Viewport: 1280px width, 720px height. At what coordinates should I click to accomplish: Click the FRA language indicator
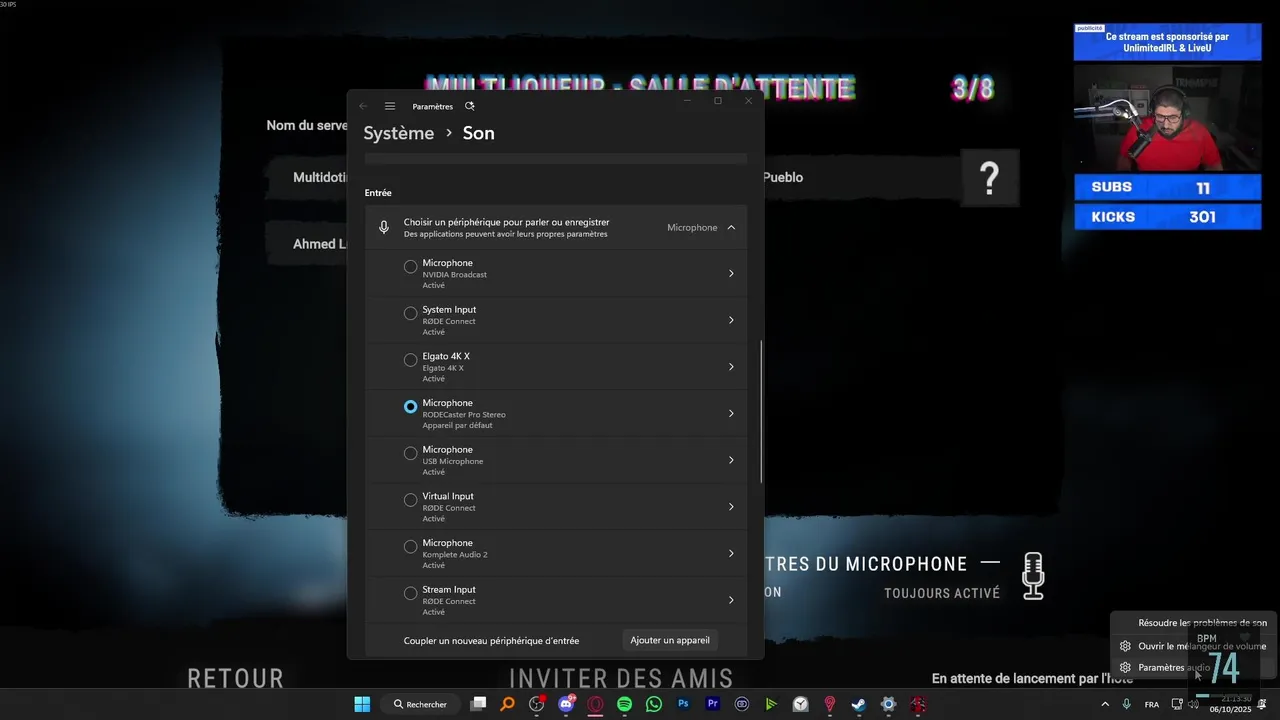pyautogui.click(x=1152, y=705)
